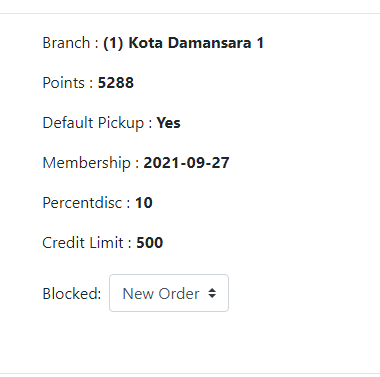380x377 pixels.
Task: Open the Blocked dropdown showing New Order
Action: [x=169, y=293]
